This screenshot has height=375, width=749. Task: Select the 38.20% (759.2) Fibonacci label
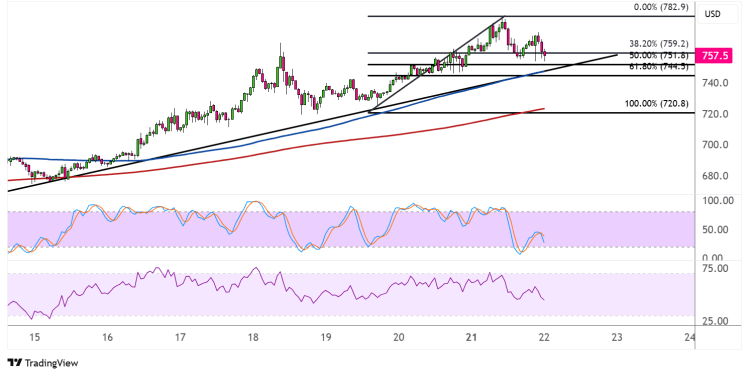point(659,44)
